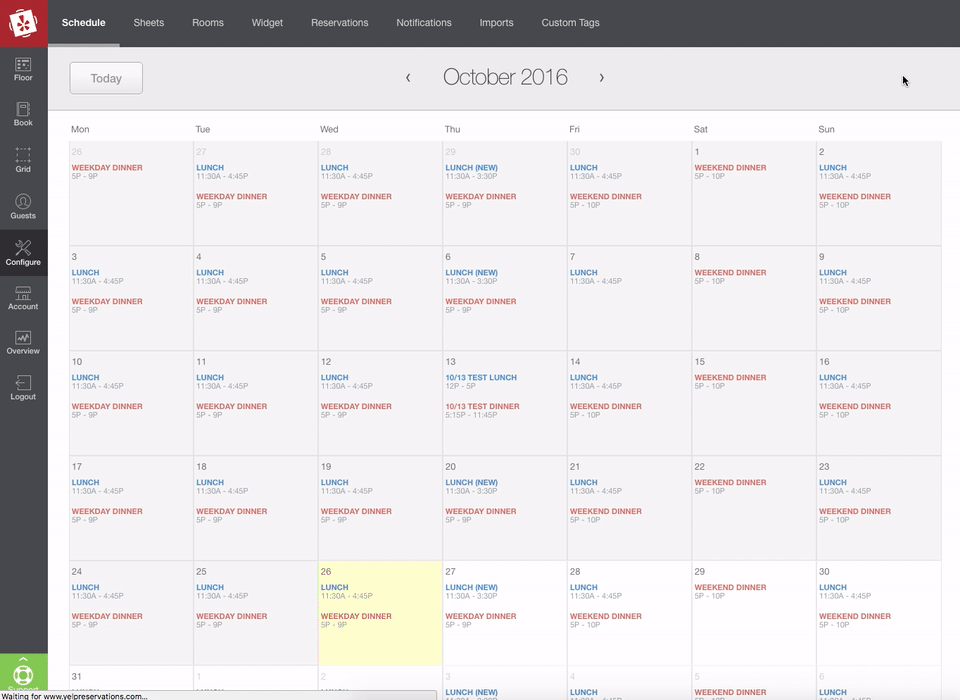Open LUNCH shift on Sunday October 2
This screenshot has width=960, height=700.
pyautogui.click(x=833, y=168)
